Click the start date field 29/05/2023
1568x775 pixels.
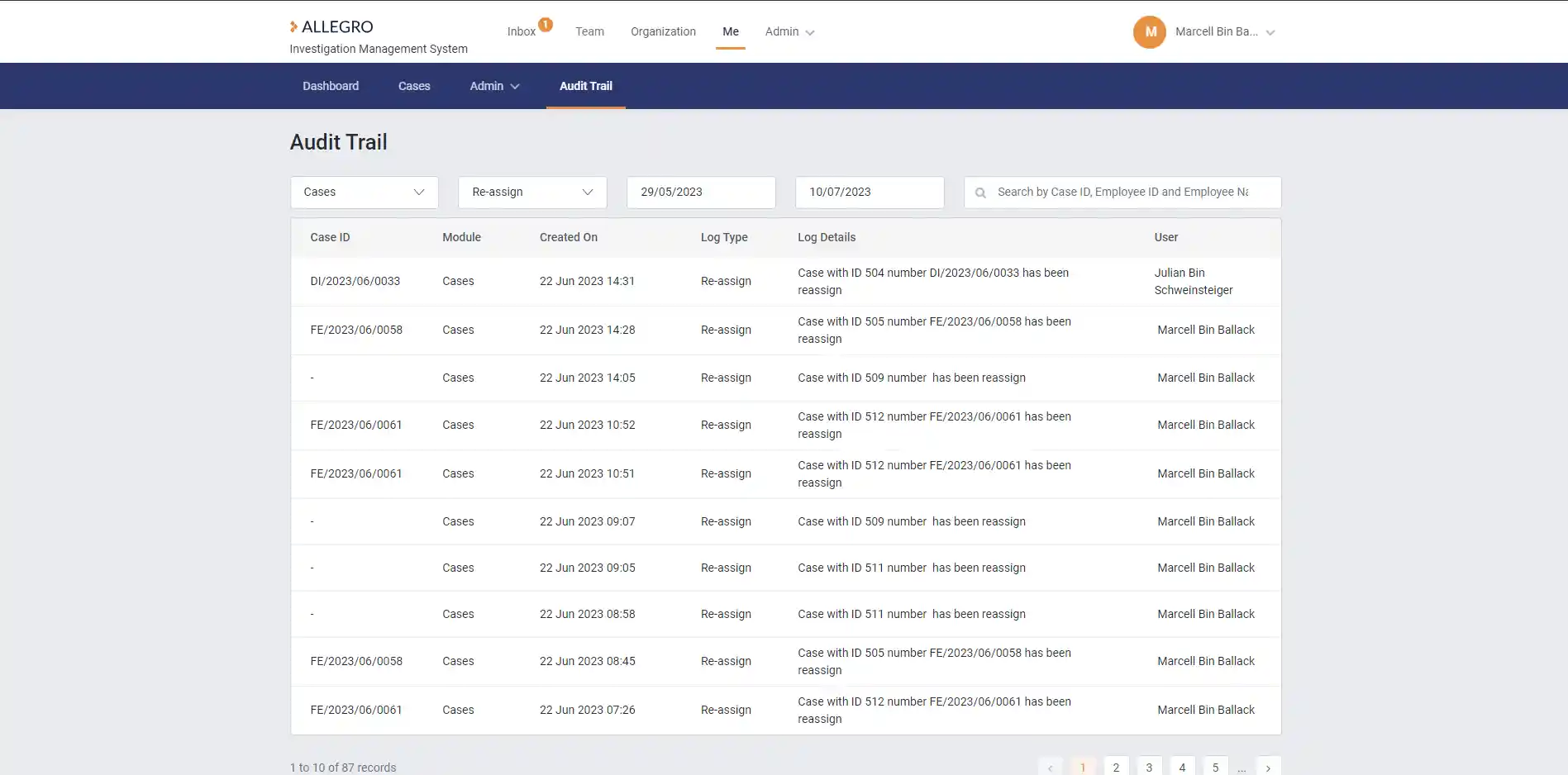(701, 193)
